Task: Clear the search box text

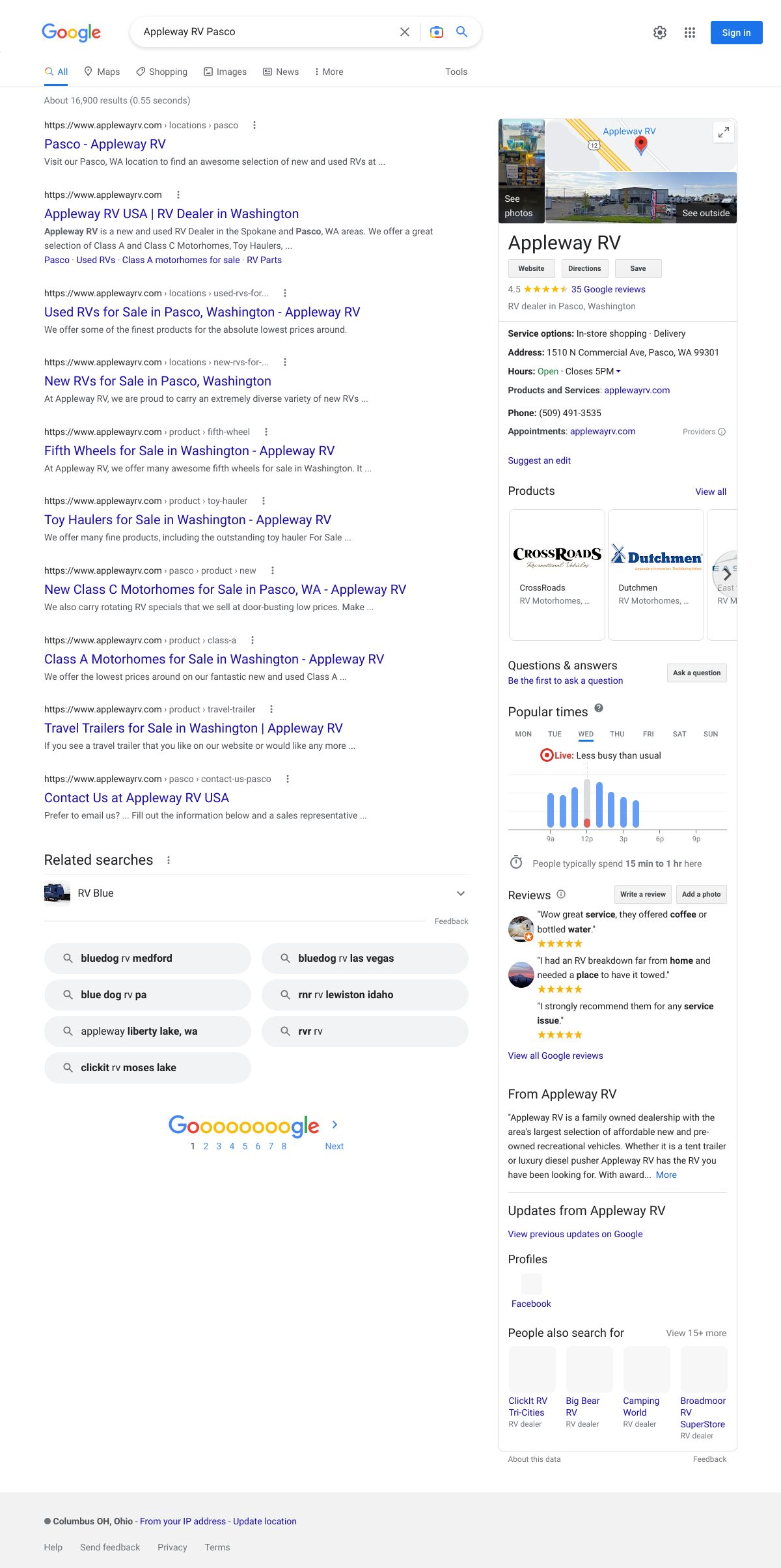Action: [404, 32]
